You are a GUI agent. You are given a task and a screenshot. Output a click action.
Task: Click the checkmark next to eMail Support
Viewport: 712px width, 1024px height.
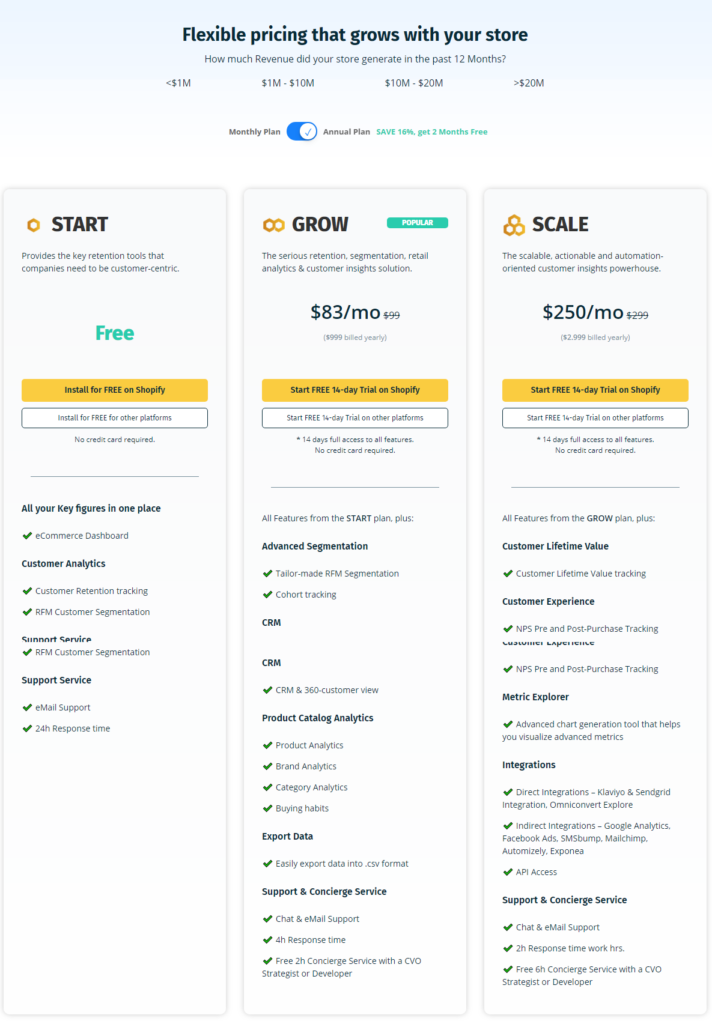pos(27,705)
